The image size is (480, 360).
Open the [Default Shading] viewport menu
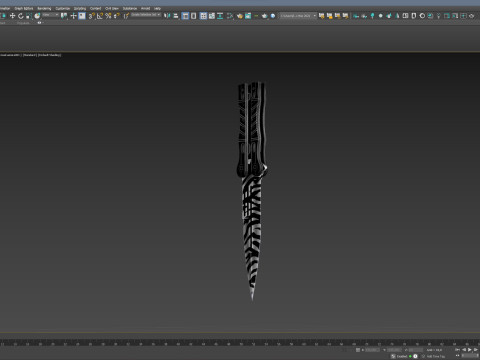click(x=49, y=55)
